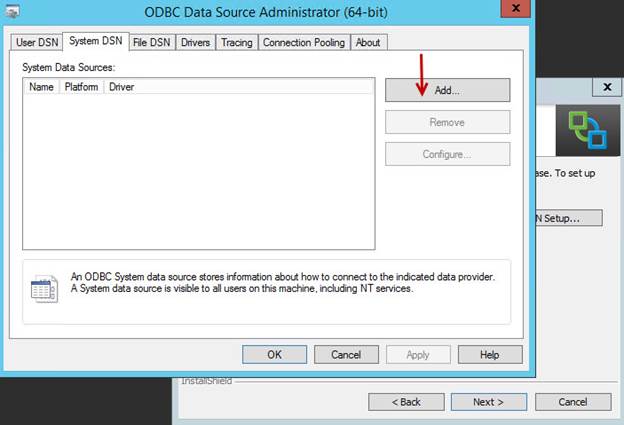Open the File DSN tab
This screenshot has width=624, height=425.
pyautogui.click(x=152, y=43)
